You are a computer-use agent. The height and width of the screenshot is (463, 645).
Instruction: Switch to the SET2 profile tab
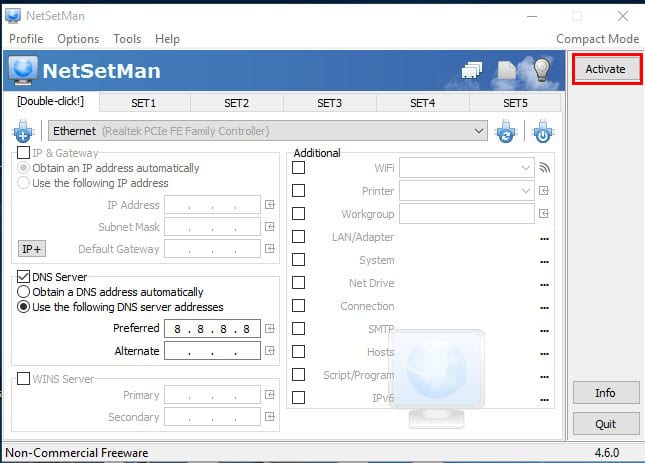point(236,103)
